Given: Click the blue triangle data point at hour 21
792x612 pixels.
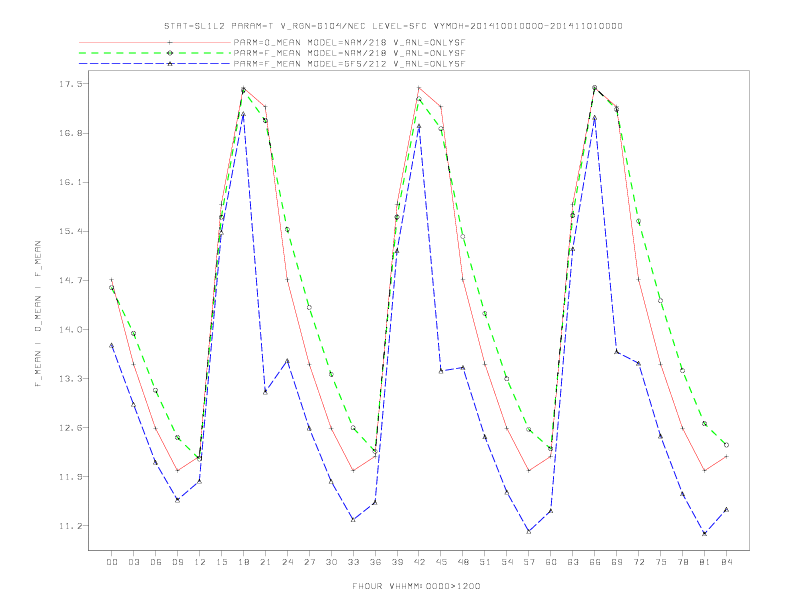Looking at the screenshot, I should (265, 392).
